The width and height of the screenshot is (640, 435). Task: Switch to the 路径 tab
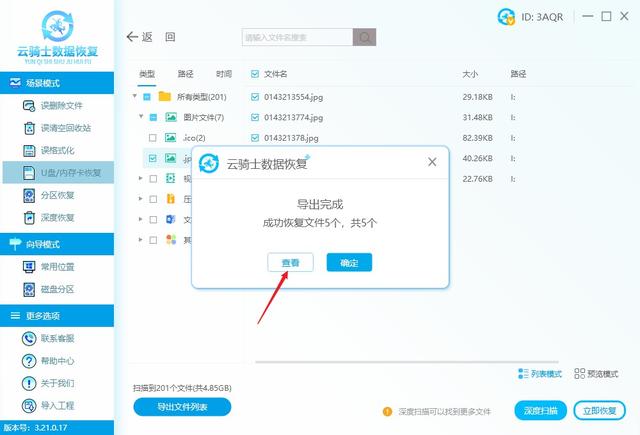(x=185, y=74)
